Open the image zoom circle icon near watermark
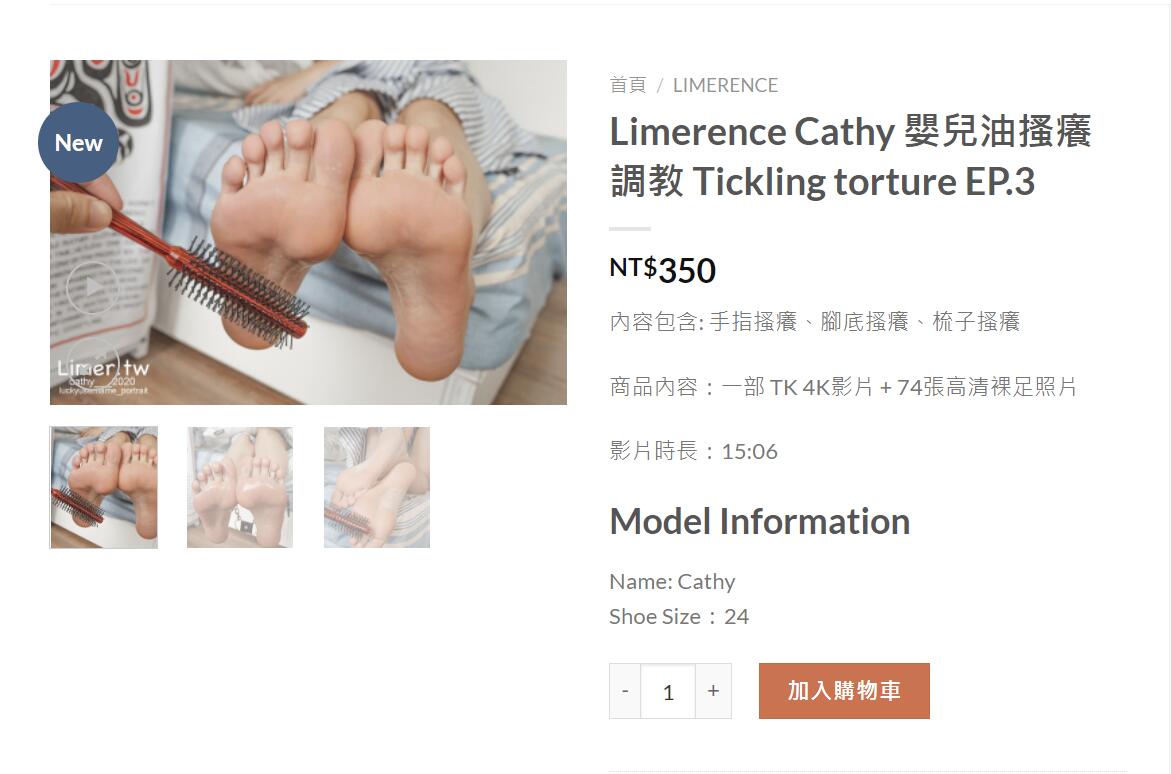The height and width of the screenshot is (774, 1171). 93,362
